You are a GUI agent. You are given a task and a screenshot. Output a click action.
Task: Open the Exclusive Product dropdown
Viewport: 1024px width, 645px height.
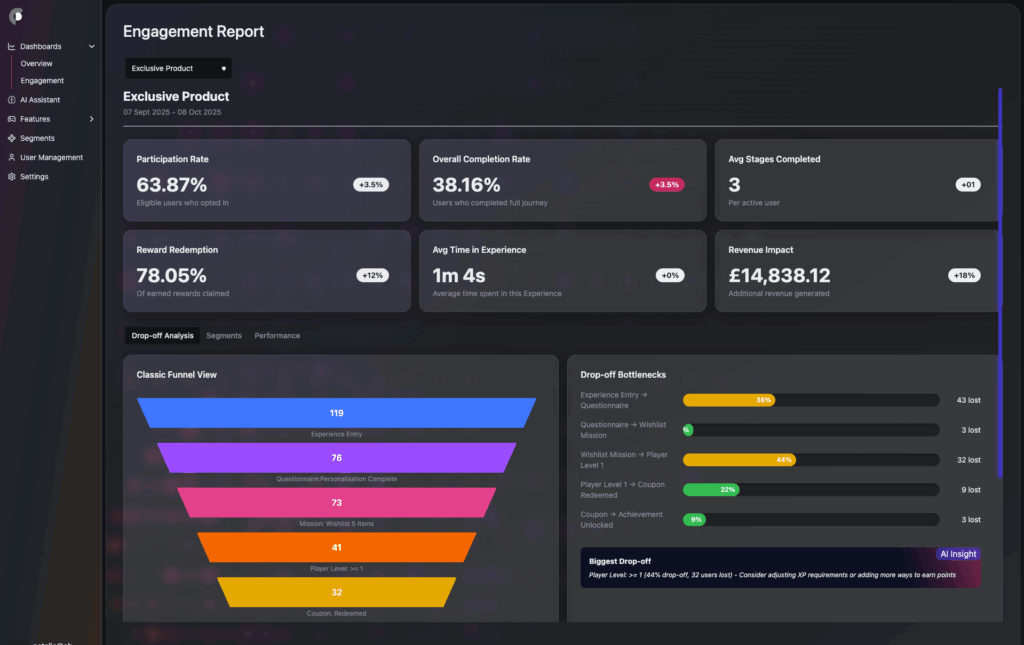[178, 69]
